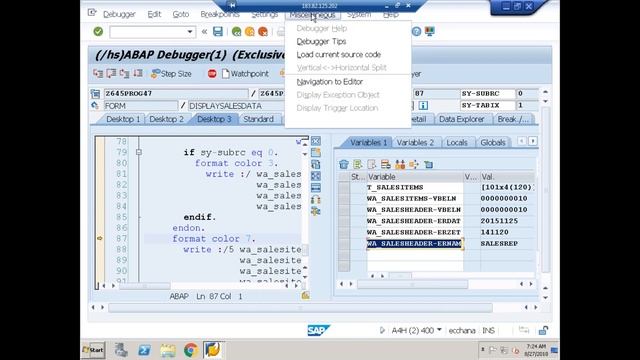640x360 pixels.
Task: Switch to Desktop 1 tab
Action: (x=123, y=119)
